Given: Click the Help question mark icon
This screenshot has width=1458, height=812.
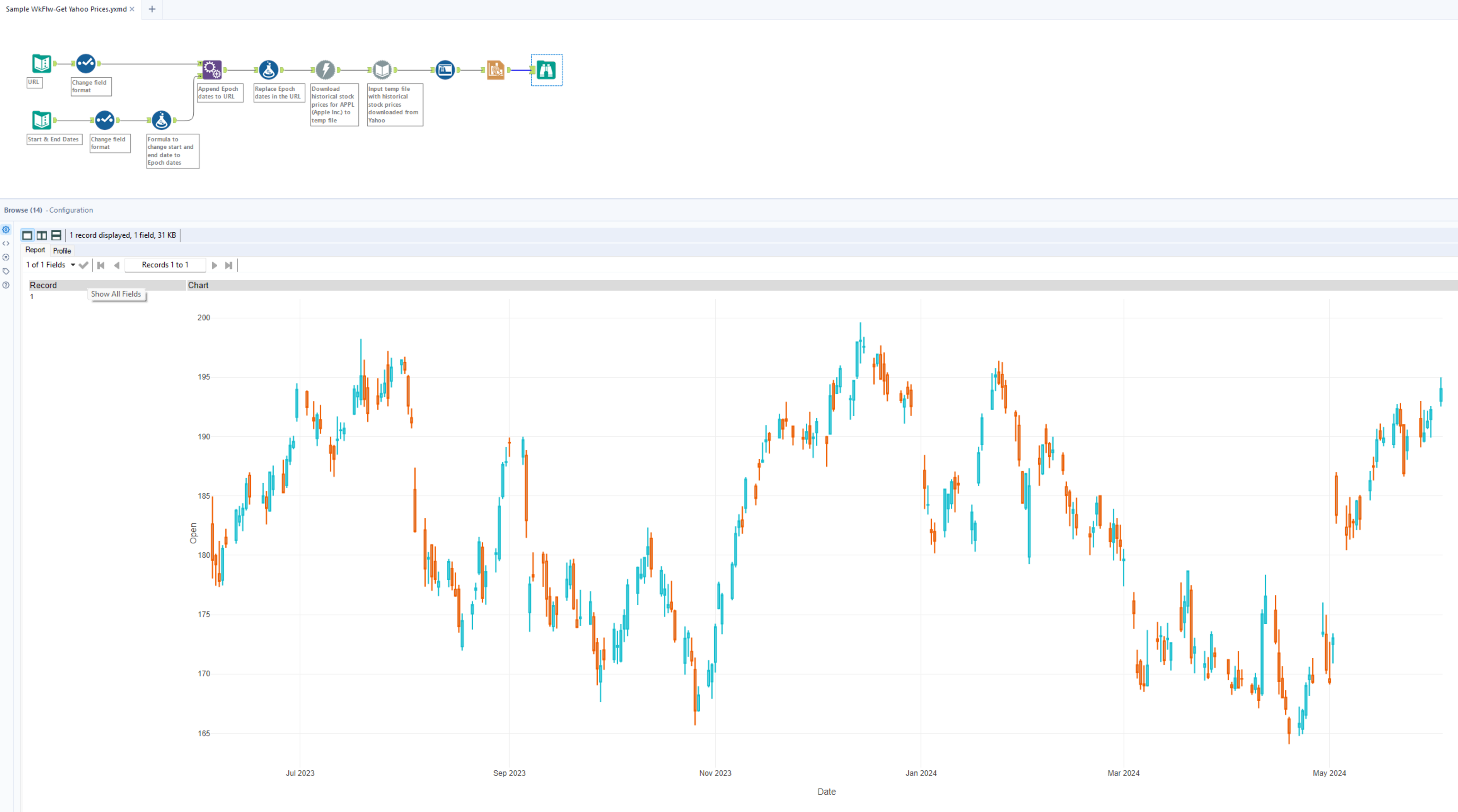Looking at the screenshot, I should pyautogui.click(x=5, y=285).
